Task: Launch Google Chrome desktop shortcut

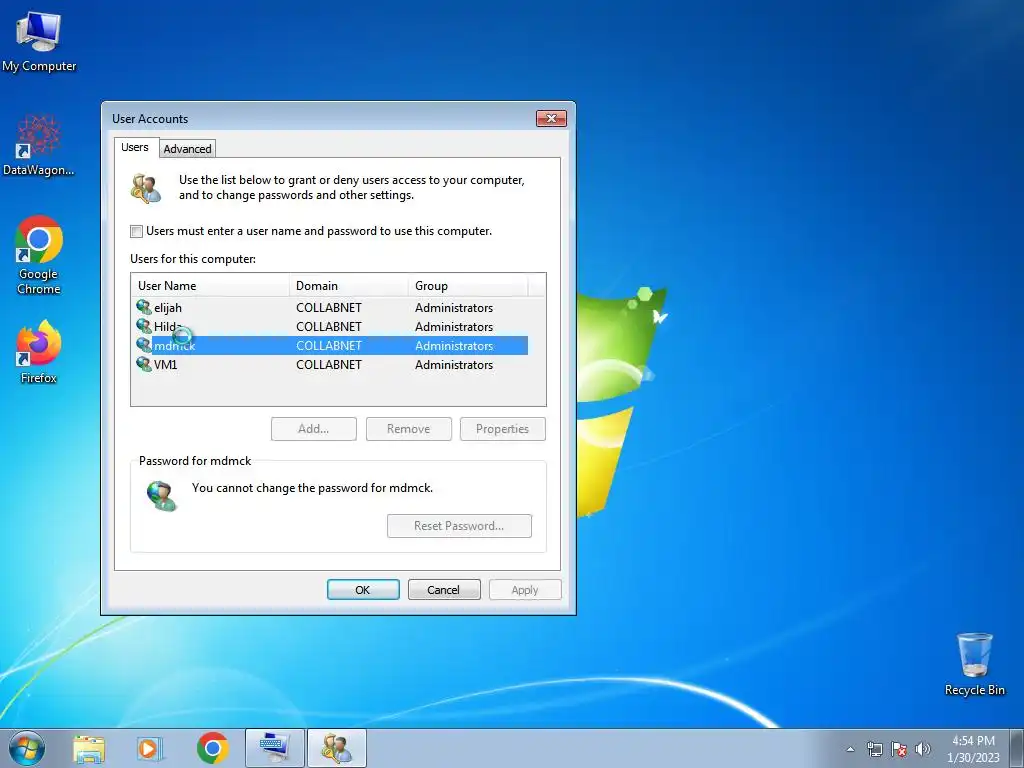Action: 39,255
